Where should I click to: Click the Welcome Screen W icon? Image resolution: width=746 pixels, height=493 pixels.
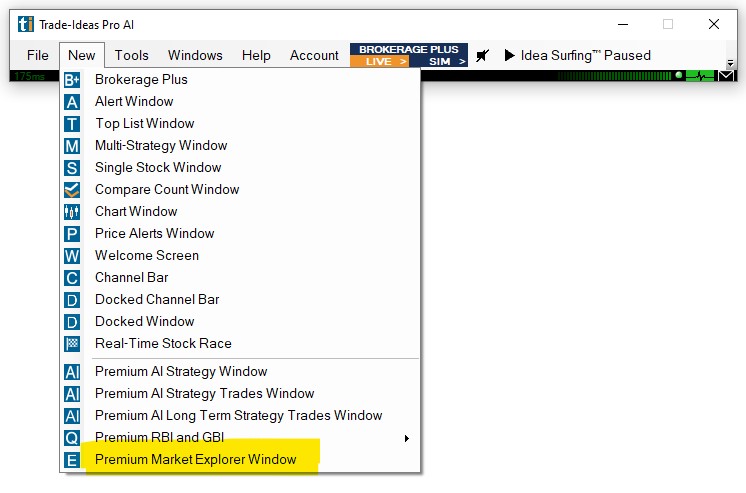coord(72,256)
